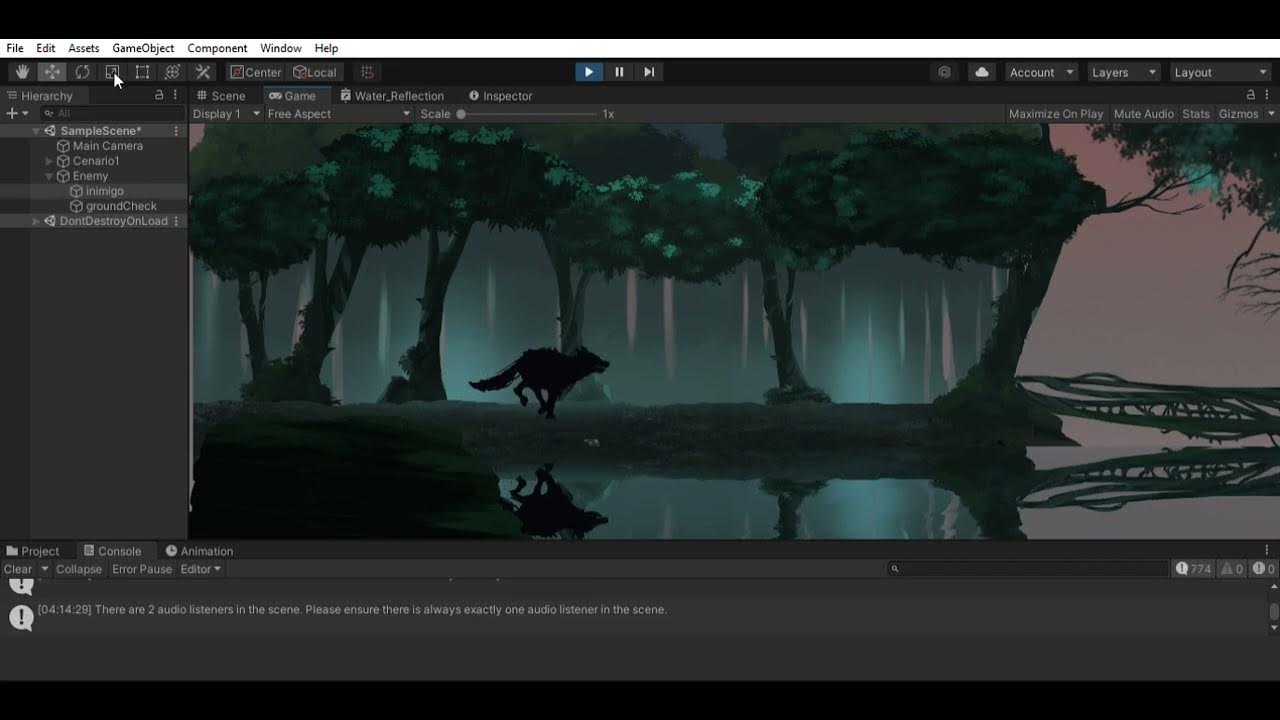Viewport: 1280px width, 720px height.
Task: Open the Layers dropdown
Action: [1123, 72]
